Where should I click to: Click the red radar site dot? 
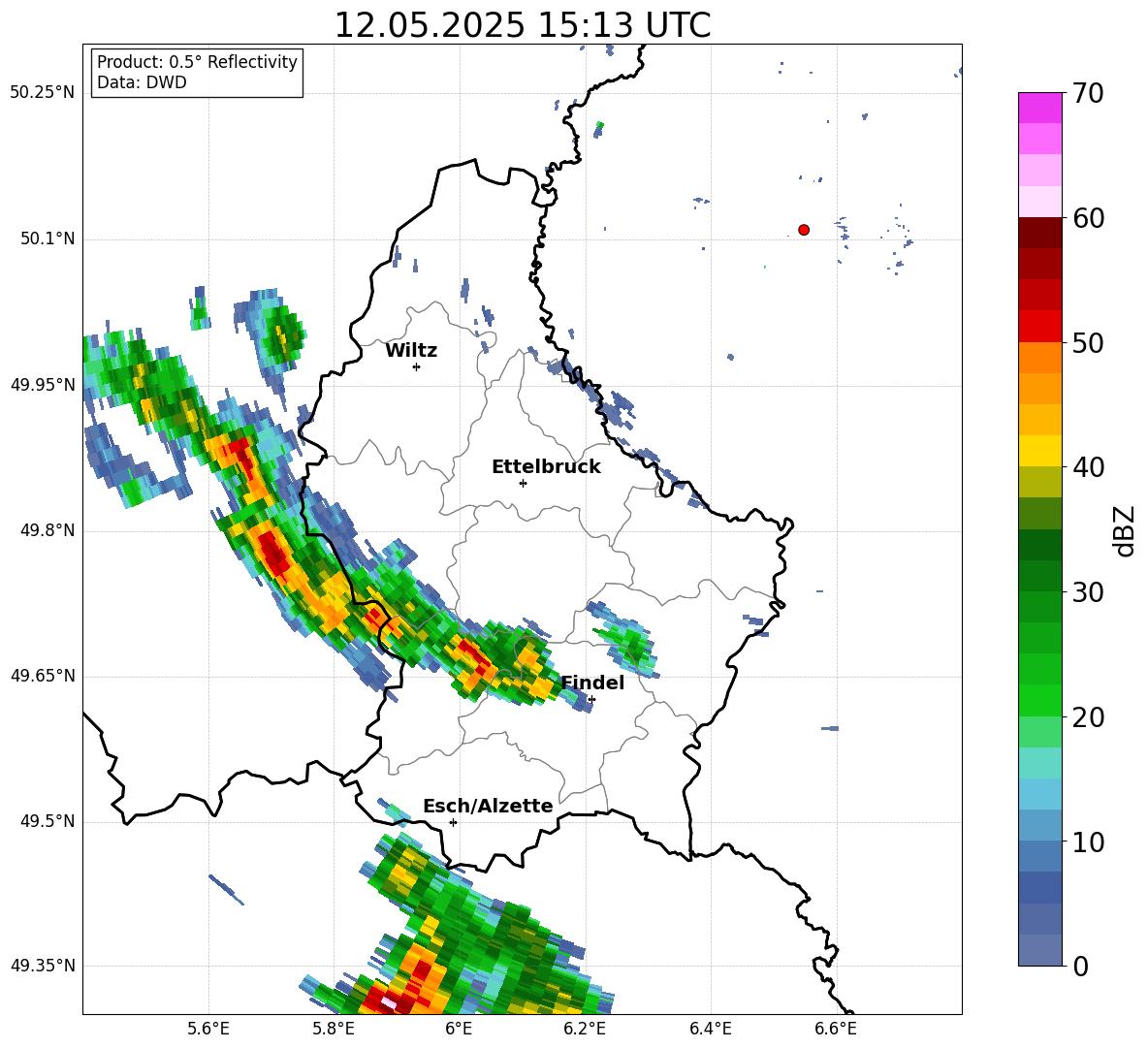tap(804, 230)
